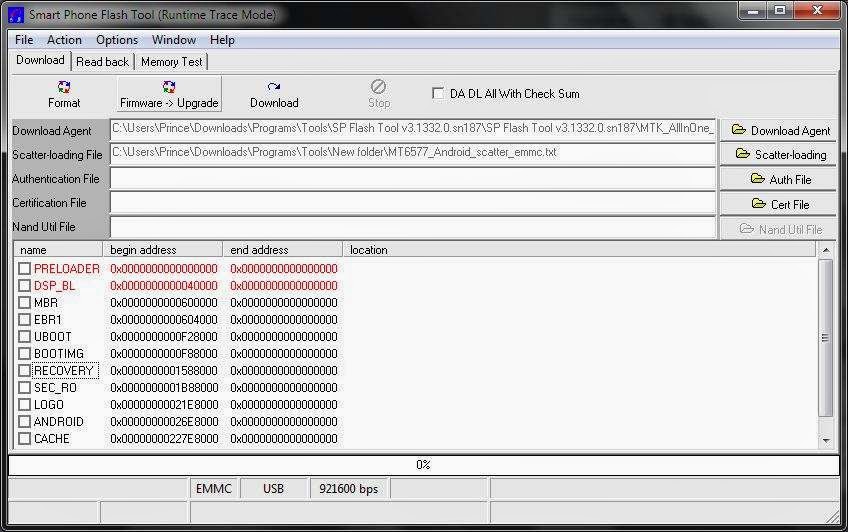Select the BOOTIMG partition checkbox

pos(24,354)
